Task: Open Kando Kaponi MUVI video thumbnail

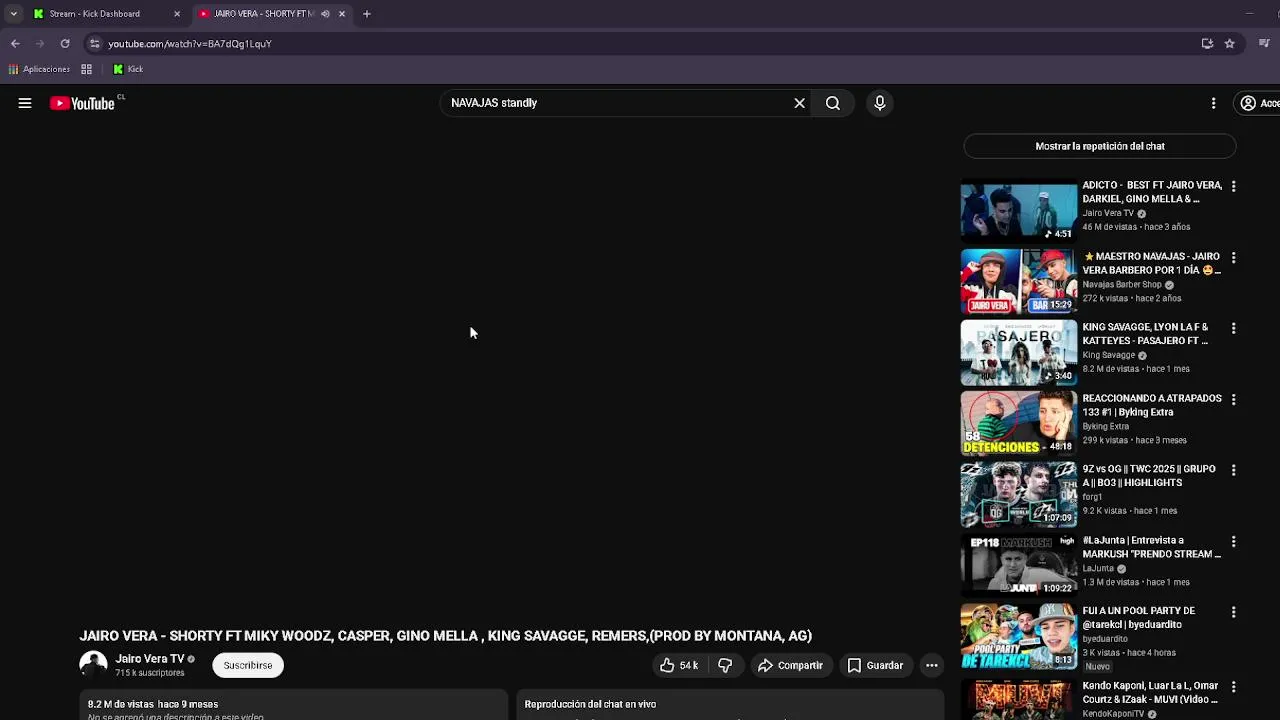Action: [x=1019, y=700]
